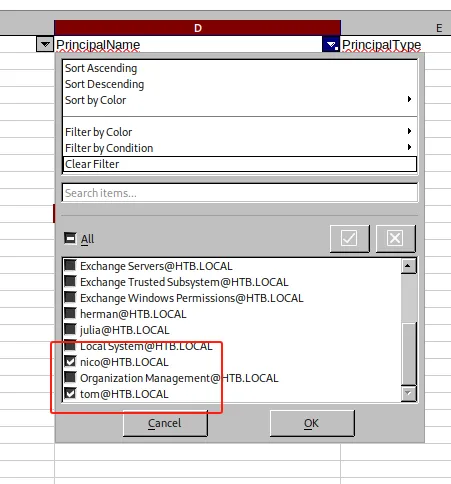Image resolution: width=451 pixels, height=484 pixels.
Task: Check the julia@HTB.LOCAL checkbox
Action: pyautogui.click(x=70, y=330)
